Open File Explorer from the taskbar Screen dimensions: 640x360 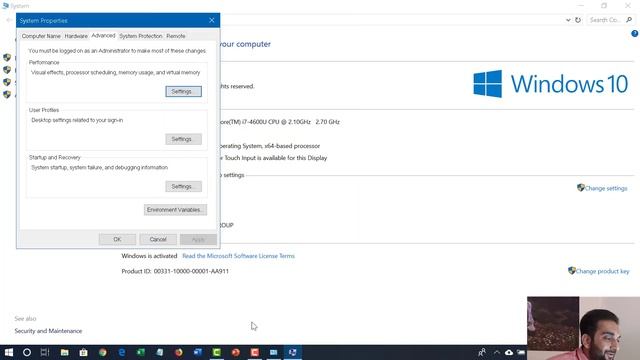(x=64, y=352)
